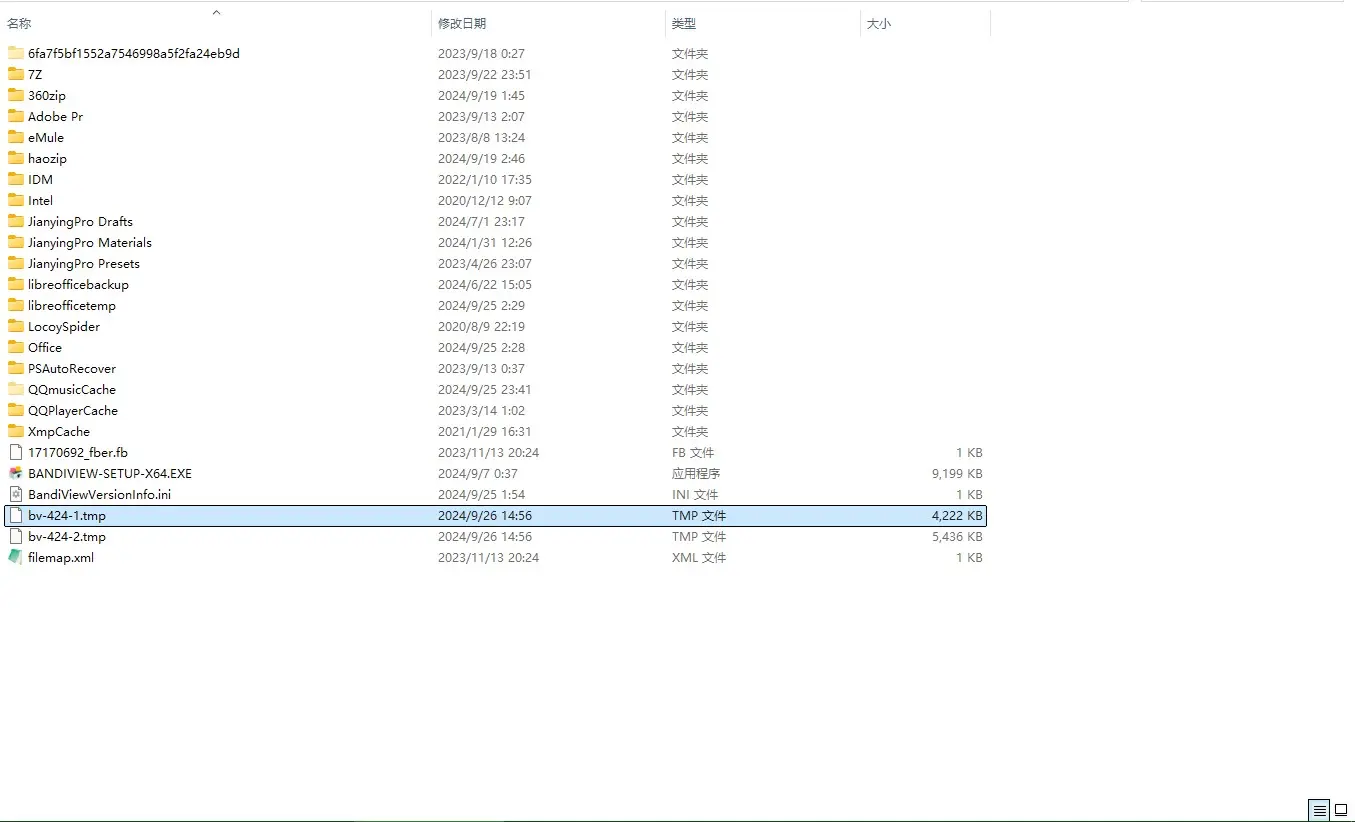1355x822 pixels.
Task: Select the 360zip folder icon
Action: pyautogui.click(x=15, y=95)
